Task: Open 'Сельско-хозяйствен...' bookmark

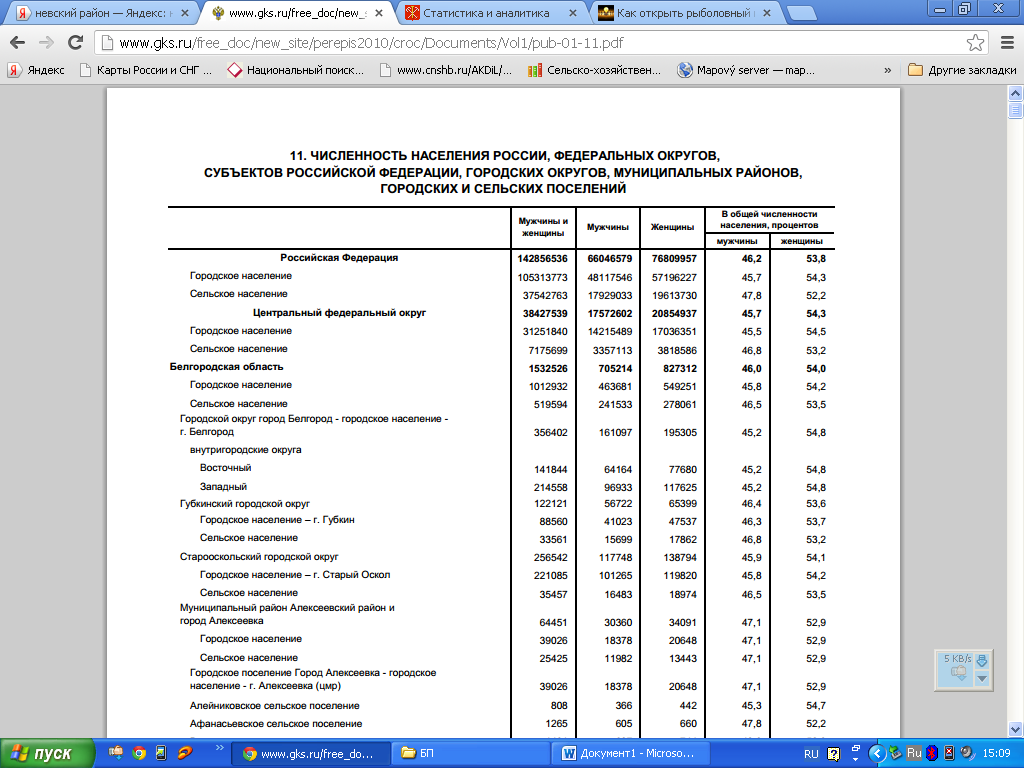Action: (x=594, y=70)
